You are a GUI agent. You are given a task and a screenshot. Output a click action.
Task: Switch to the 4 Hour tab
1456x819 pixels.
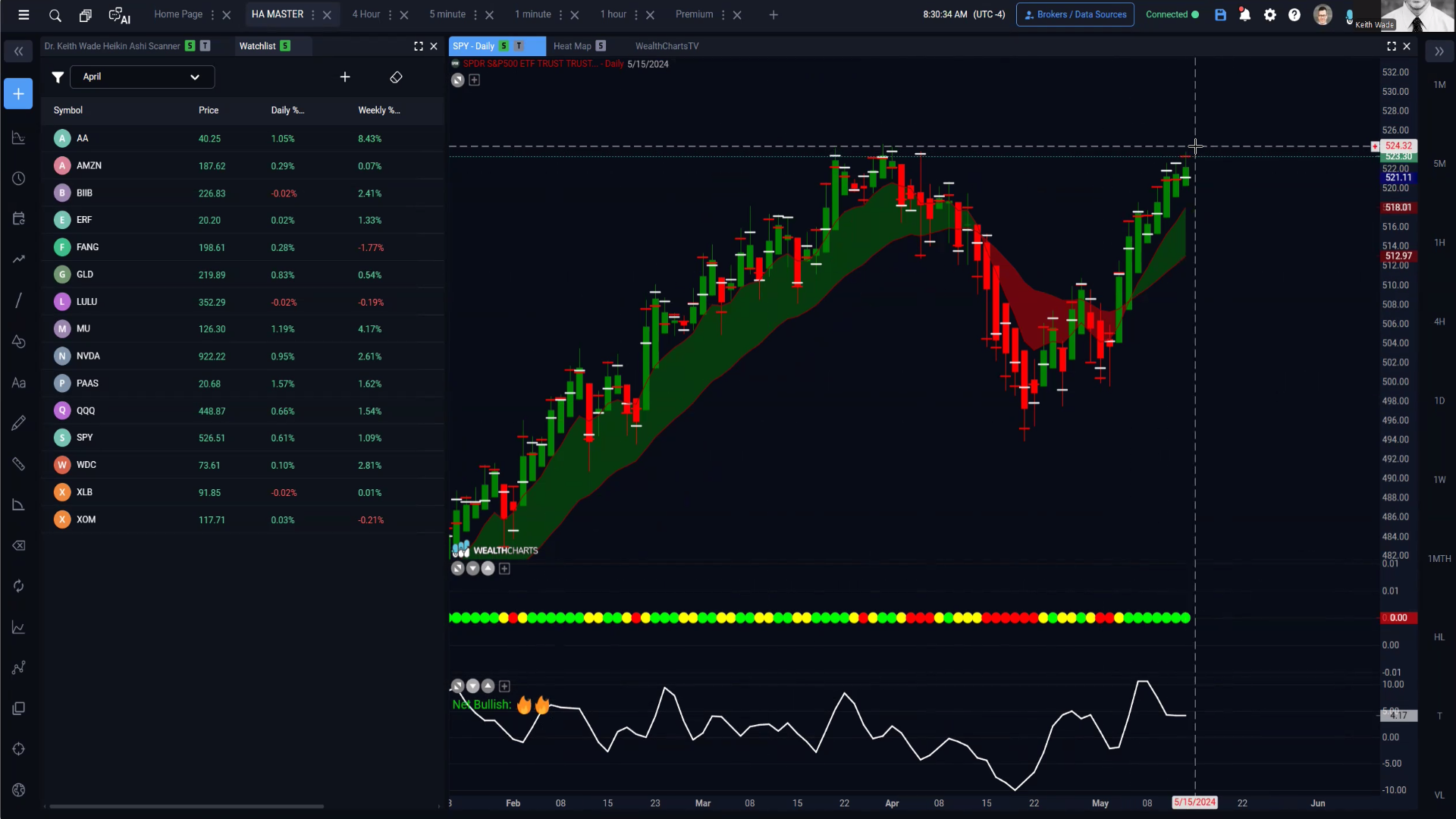coord(366,14)
